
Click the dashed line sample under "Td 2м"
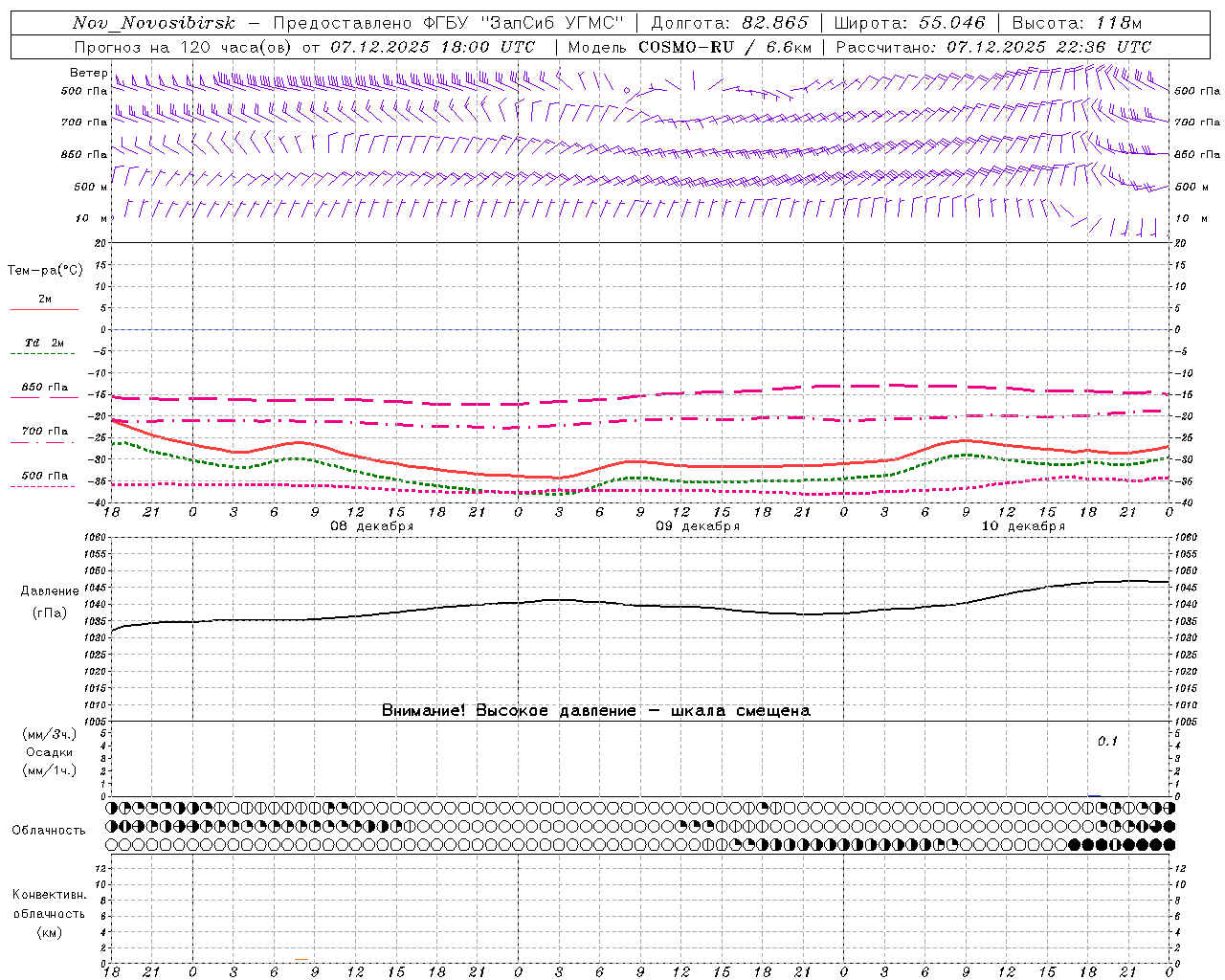[x=43, y=354]
